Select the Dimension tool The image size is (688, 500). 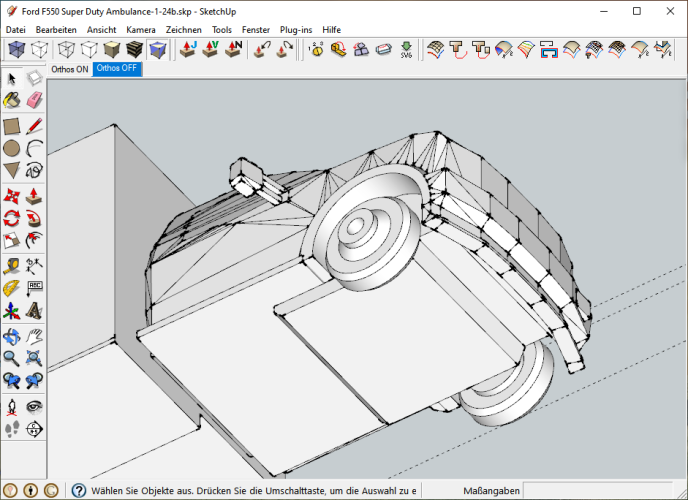pyautogui.click(x=34, y=266)
